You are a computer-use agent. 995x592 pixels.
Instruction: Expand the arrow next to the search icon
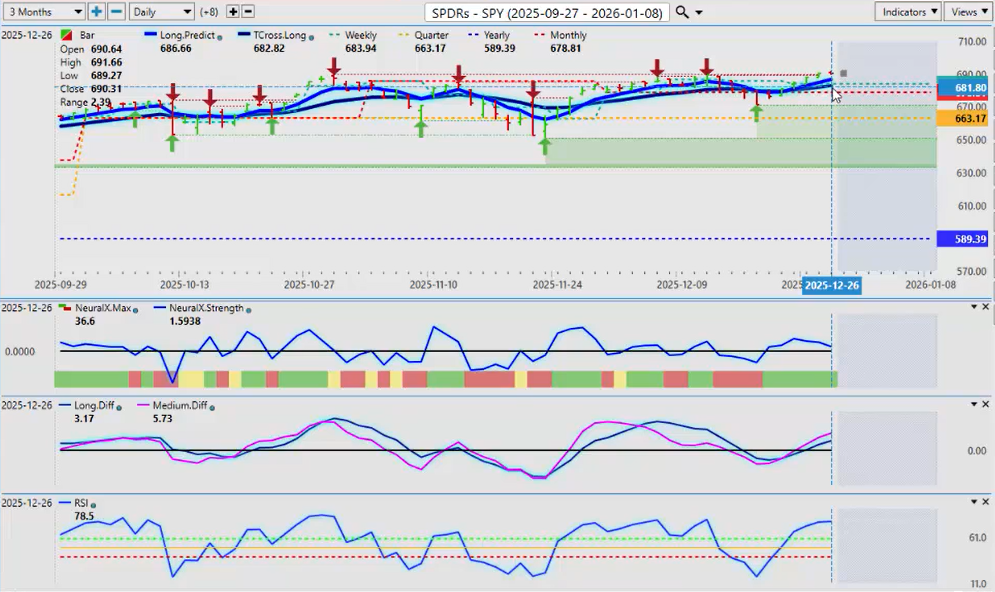699,12
